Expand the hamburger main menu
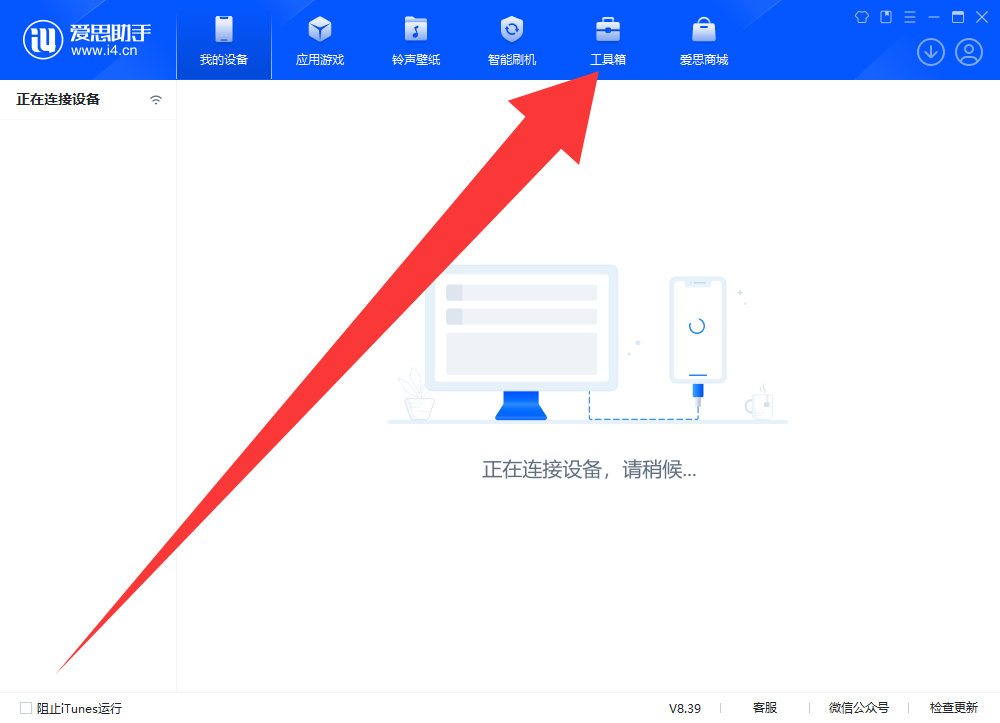This screenshot has width=1000, height=723. (910, 17)
